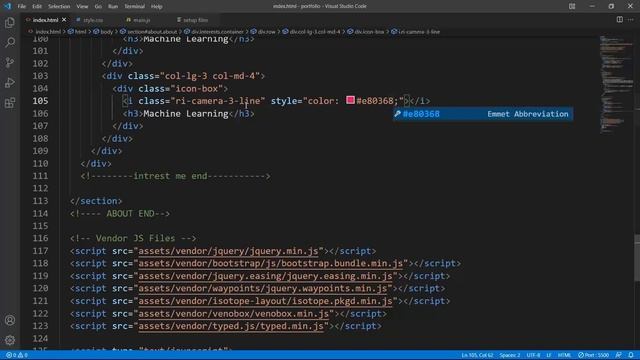Open the Explorer view in activity bar

coord(10,22)
